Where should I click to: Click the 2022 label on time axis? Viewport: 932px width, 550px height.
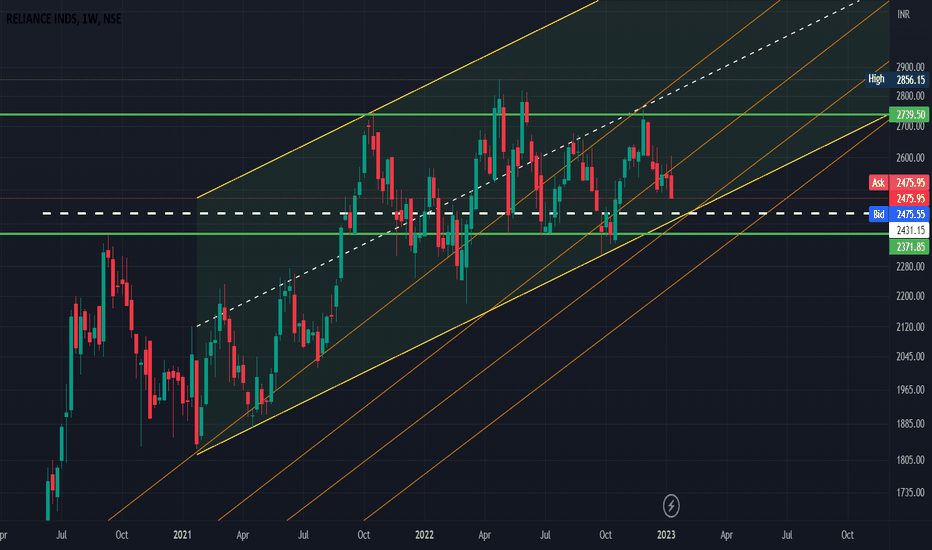click(x=424, y=535)
